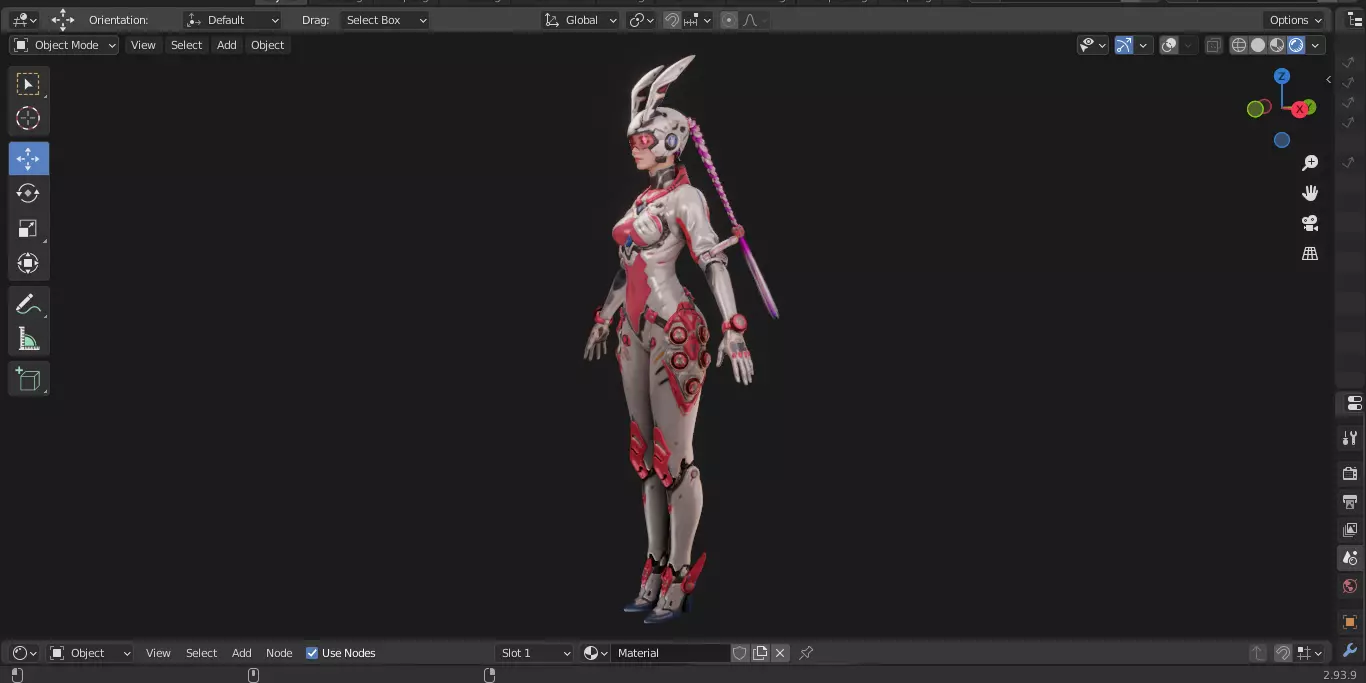Open the viewport Object menu
The height and width of the screenshot is (683, 1366).
pos(267,45)
